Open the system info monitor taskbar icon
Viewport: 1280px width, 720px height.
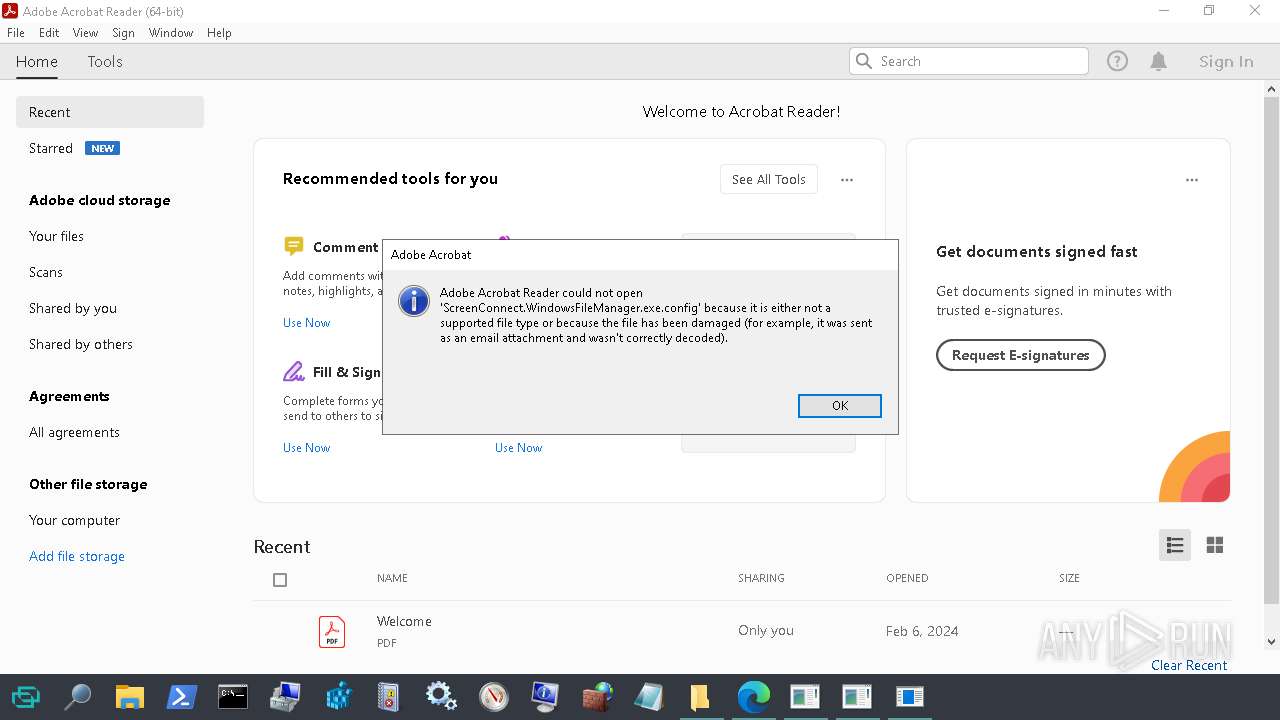545,697
